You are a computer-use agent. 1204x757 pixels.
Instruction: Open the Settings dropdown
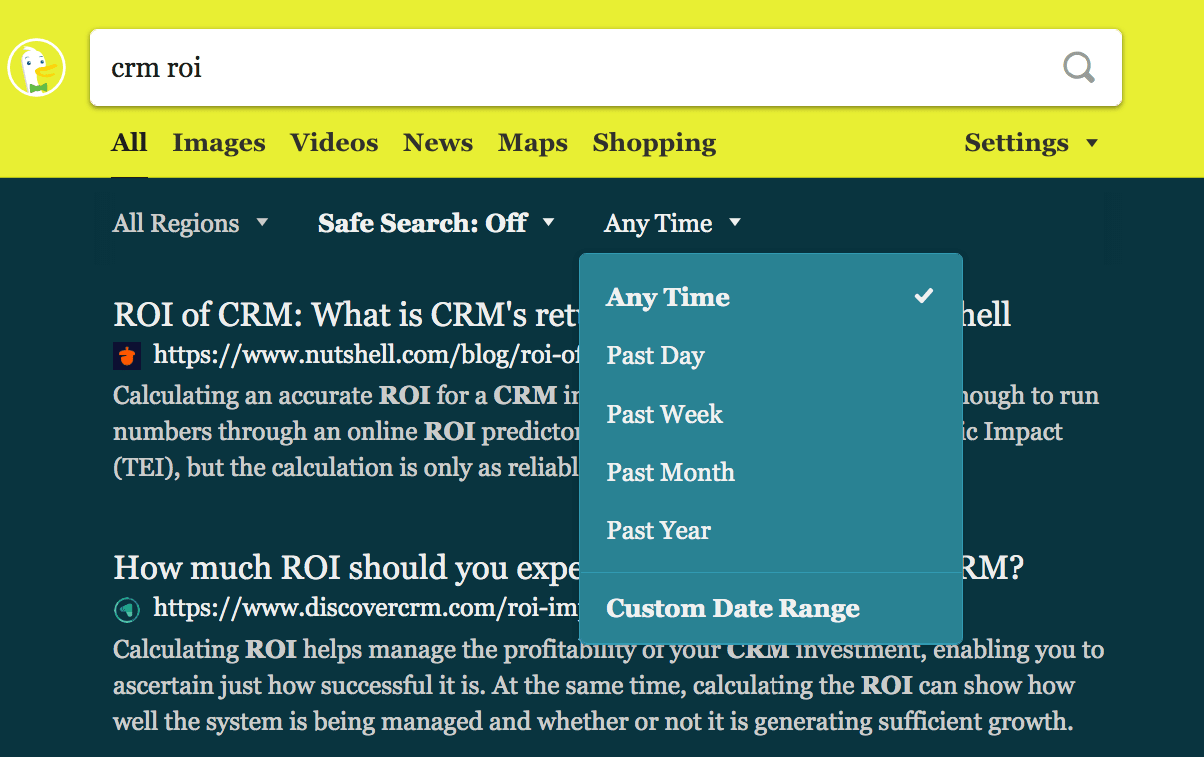point(1031,143)
